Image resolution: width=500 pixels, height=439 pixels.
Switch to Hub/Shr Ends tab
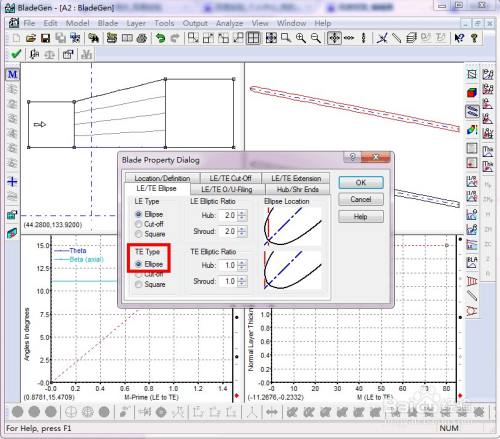(298, 189)
